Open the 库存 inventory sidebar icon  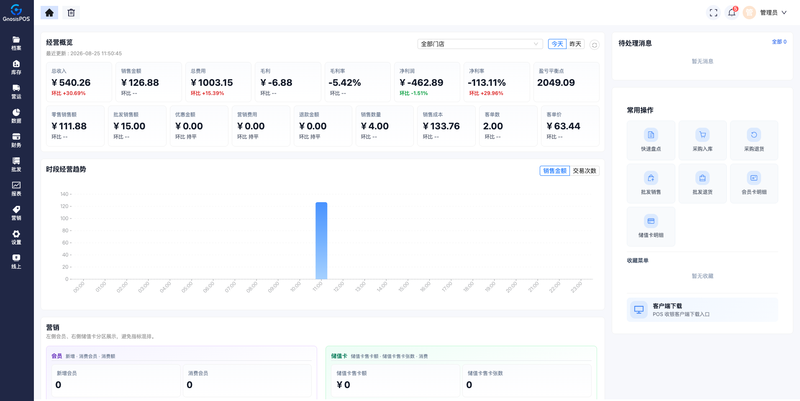click(16, 67)
